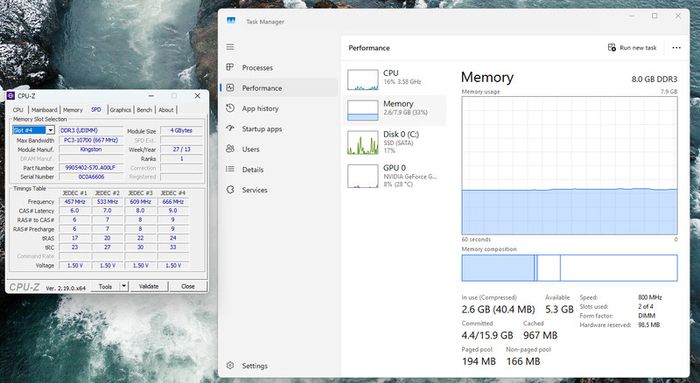The height and width of the screenshot is (383, 700).
Task: Expand the Tools dropdown arrow in CPU-Z
Action: point(124,286)
